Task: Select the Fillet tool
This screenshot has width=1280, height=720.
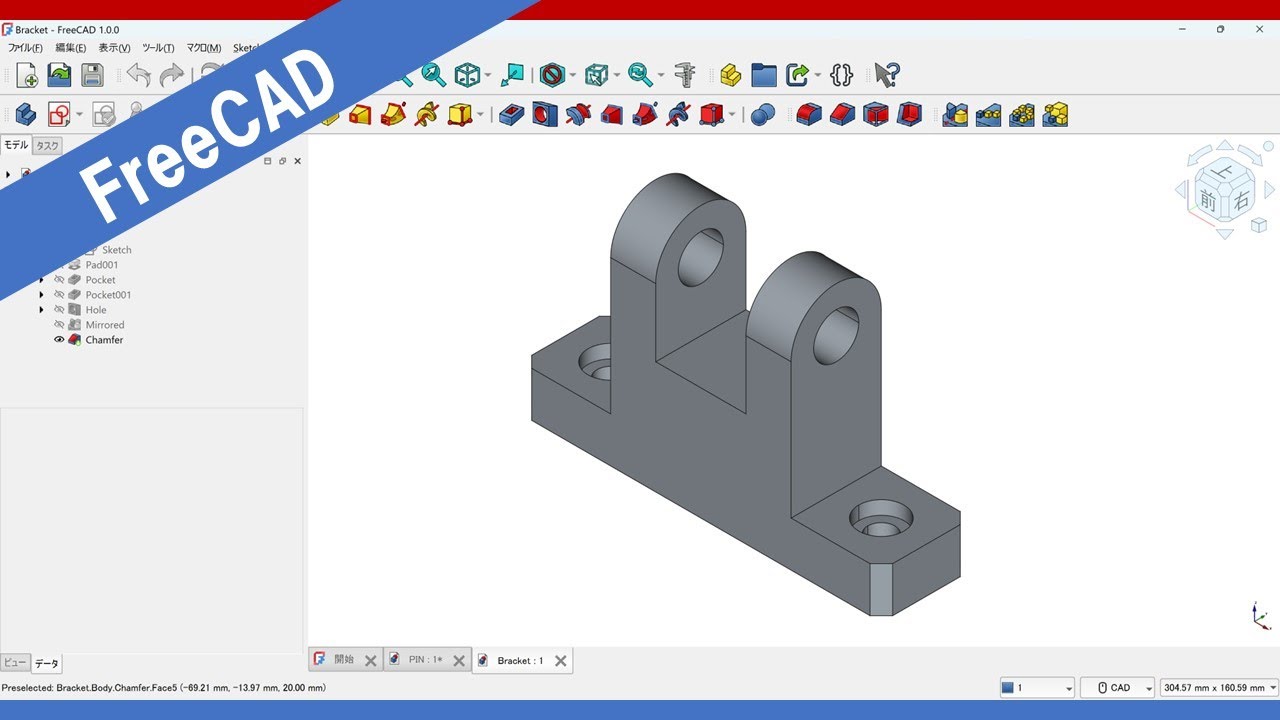Action: (x=809, y=114)
